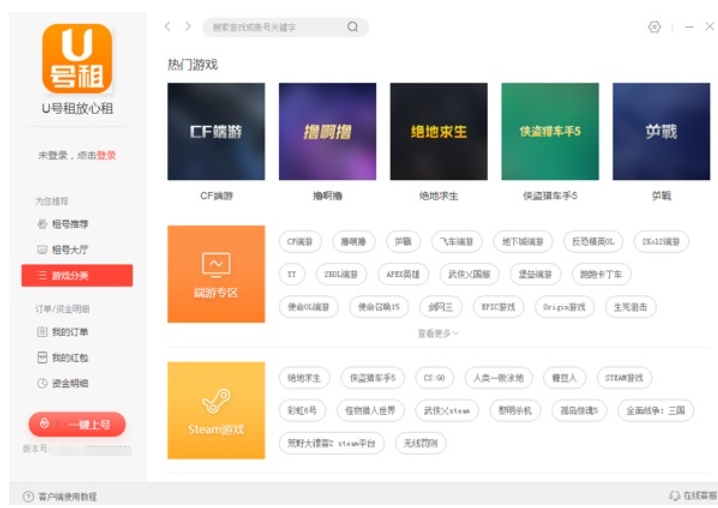The image size is (718, 508).
Task: Select the 地下城端游 tag
Action: [522, 241]
